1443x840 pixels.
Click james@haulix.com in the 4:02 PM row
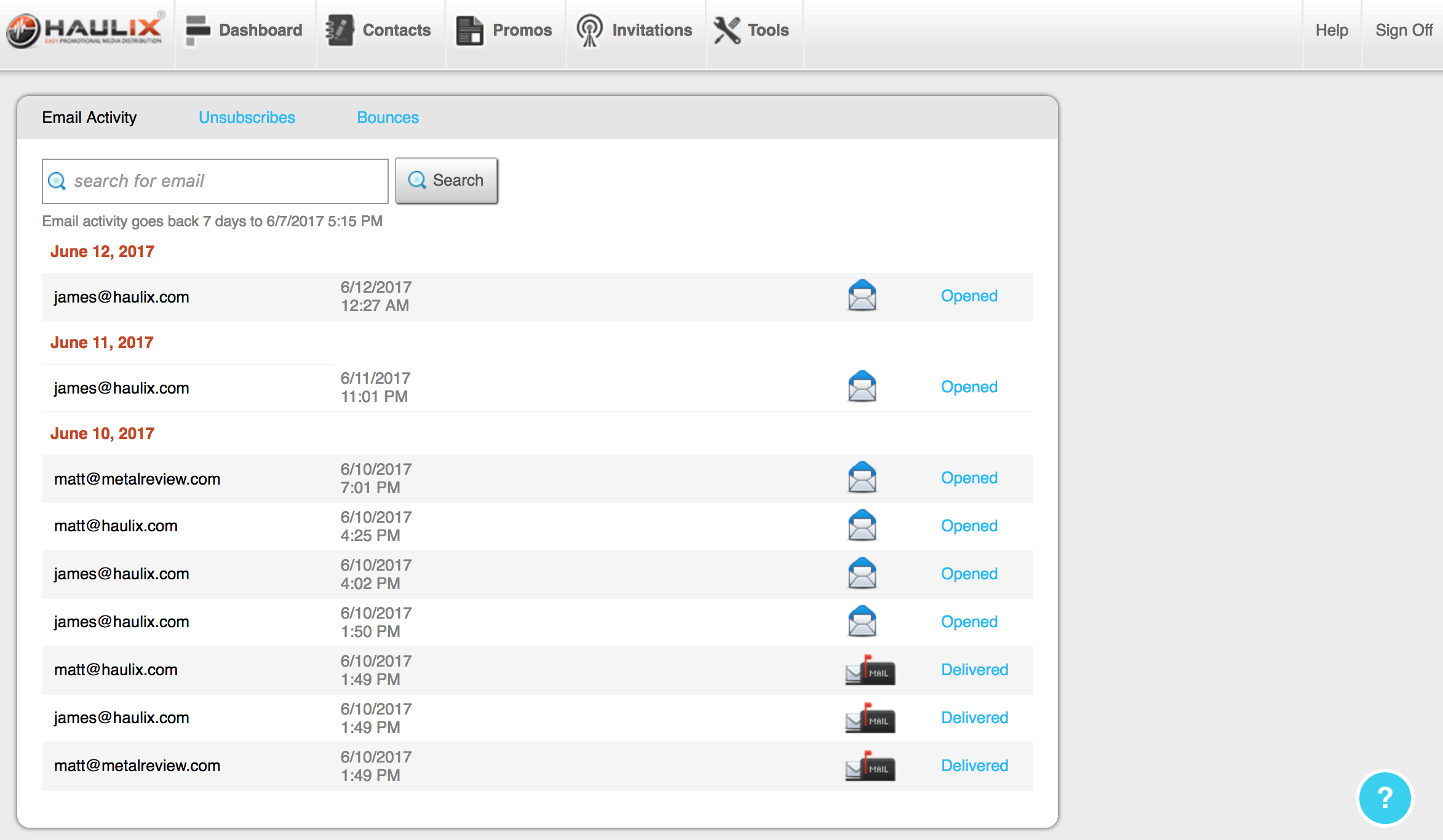121,574
